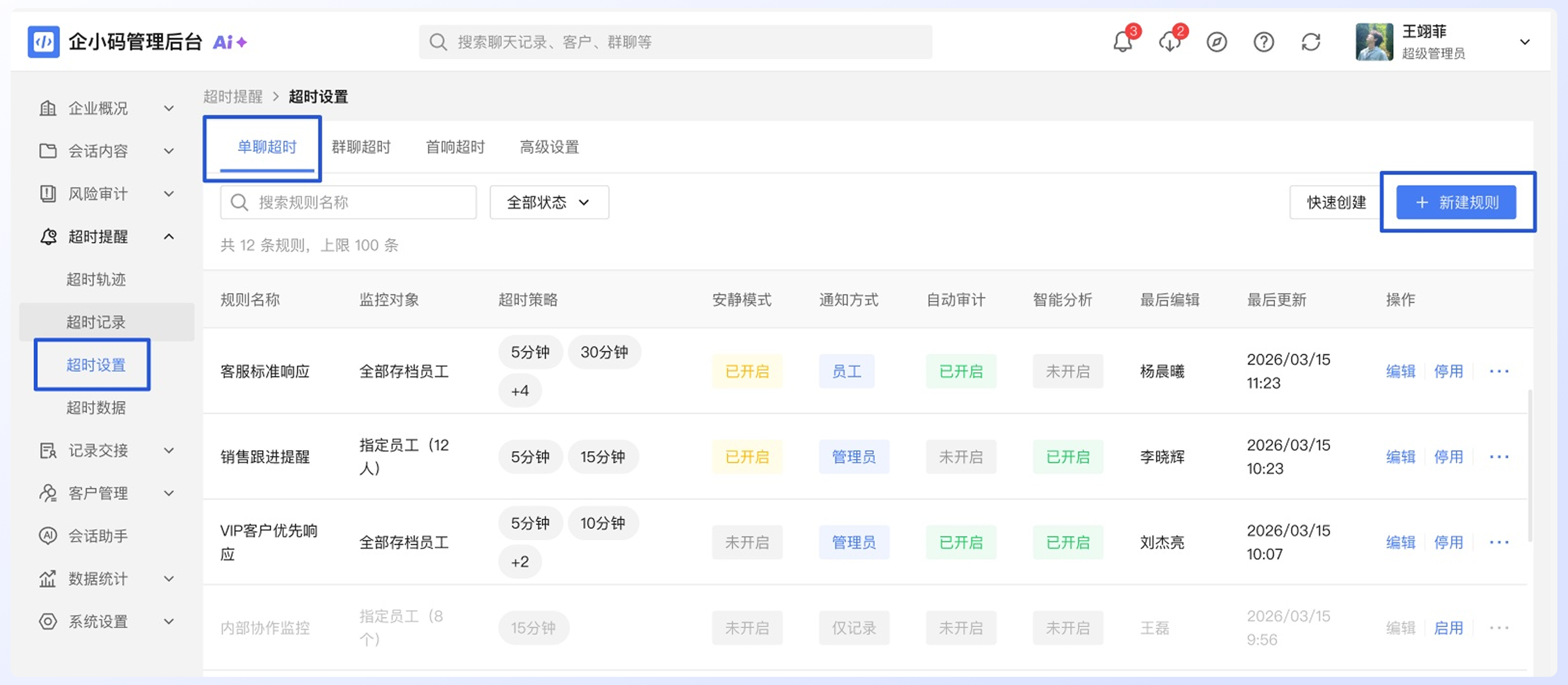Open the 全部状态 dropdown
The image size is (1568, 685).
click(549, 202)
